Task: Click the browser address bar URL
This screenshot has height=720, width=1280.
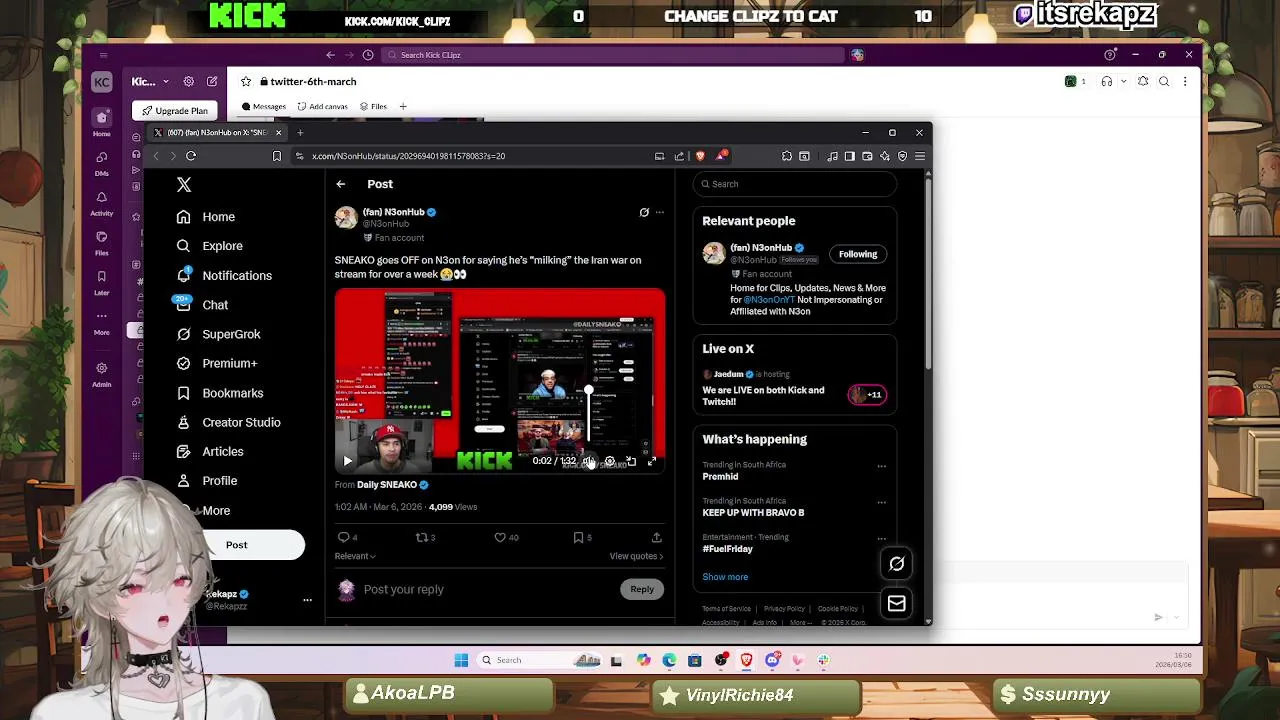Action: [x=408, y=156]
